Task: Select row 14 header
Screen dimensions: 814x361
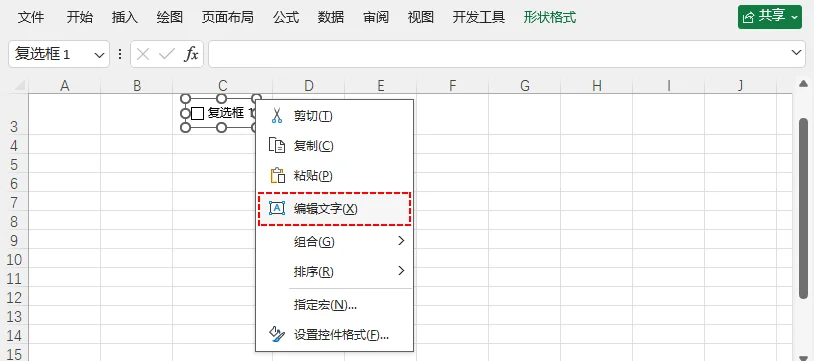Action: point(14,336)
